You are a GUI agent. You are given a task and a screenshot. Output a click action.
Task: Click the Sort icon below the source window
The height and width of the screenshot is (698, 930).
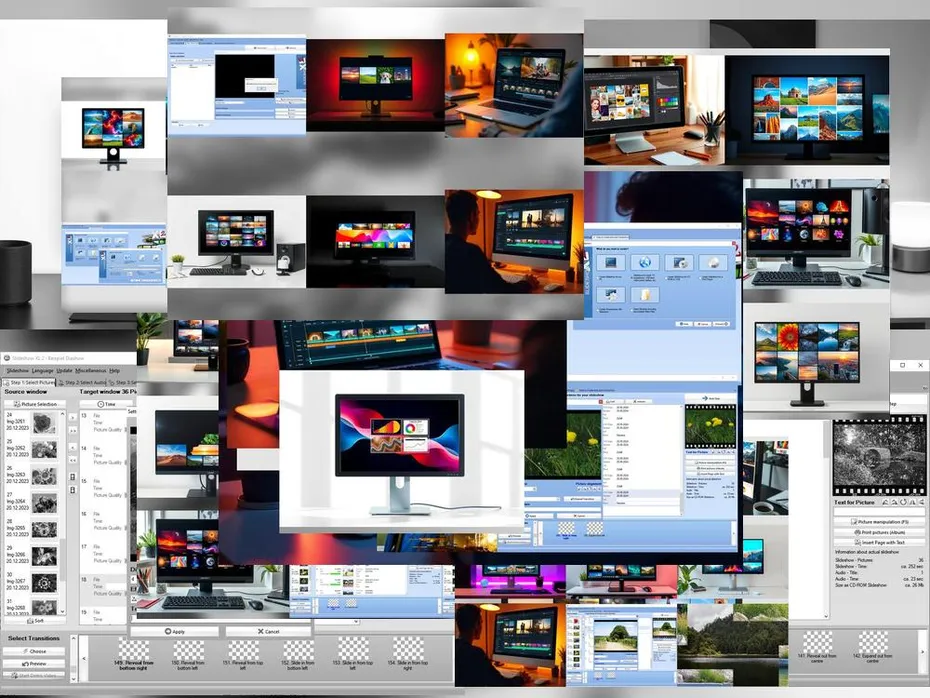[x=33, y=622]
